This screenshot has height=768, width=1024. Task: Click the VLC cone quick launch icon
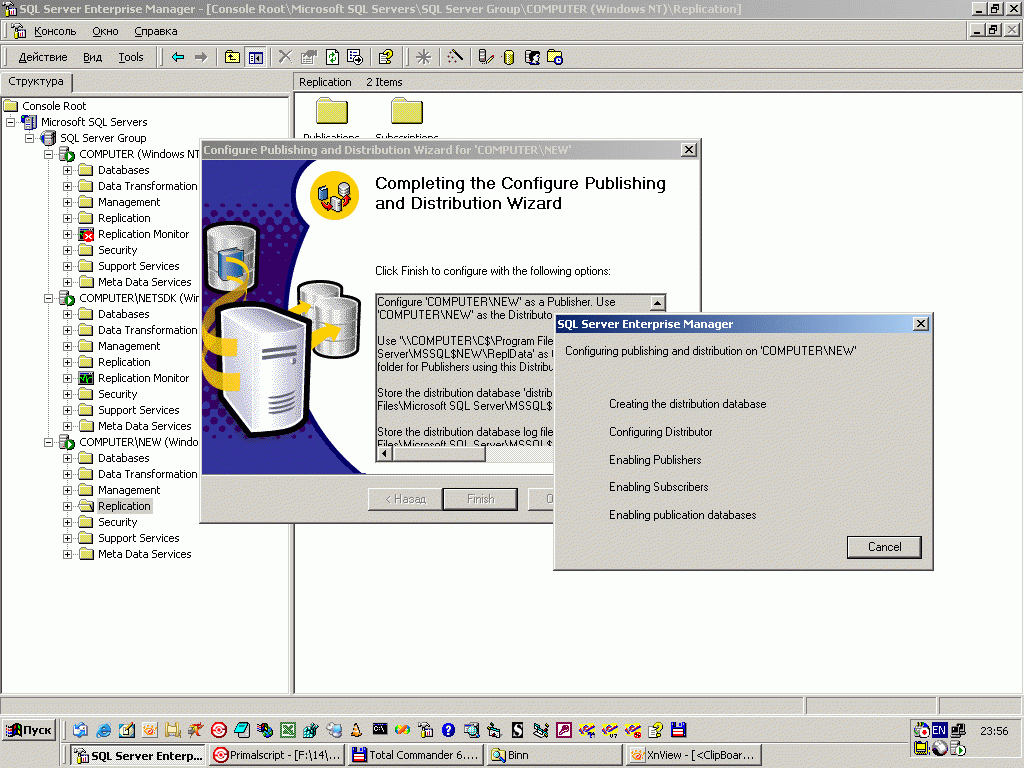pos(357,730)
